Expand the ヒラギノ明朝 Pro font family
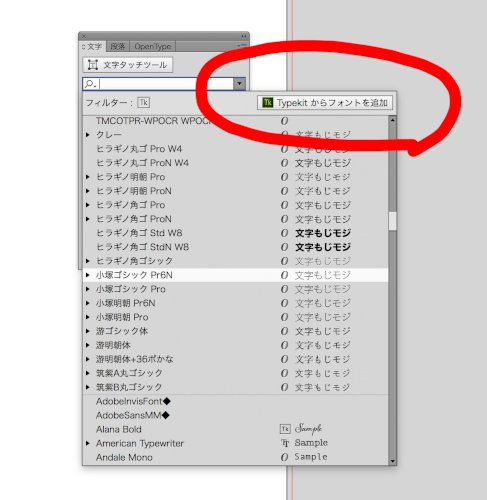Image resolution: width=487 pixels, height=500 pixels. [88, 177]
